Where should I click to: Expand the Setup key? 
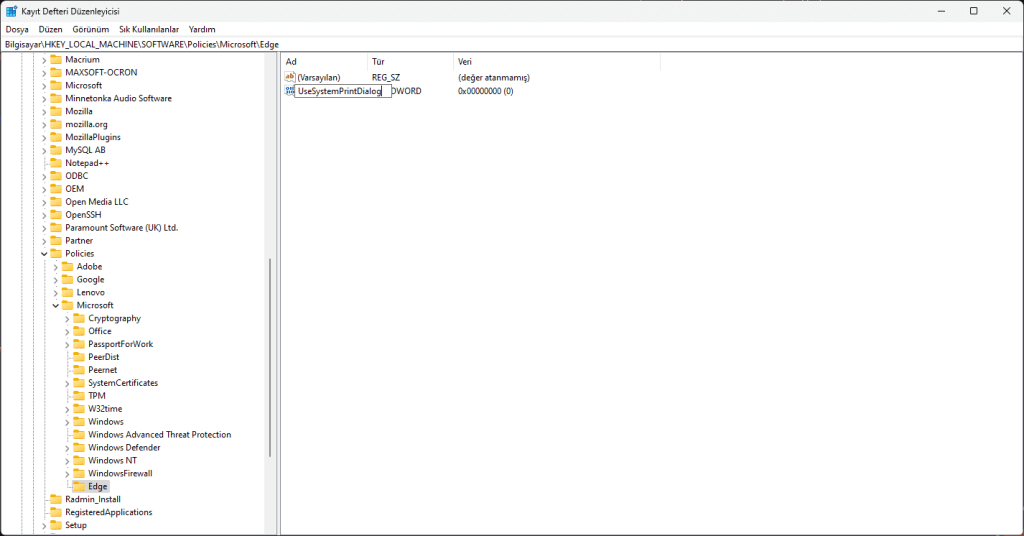[x=44, y=526]
